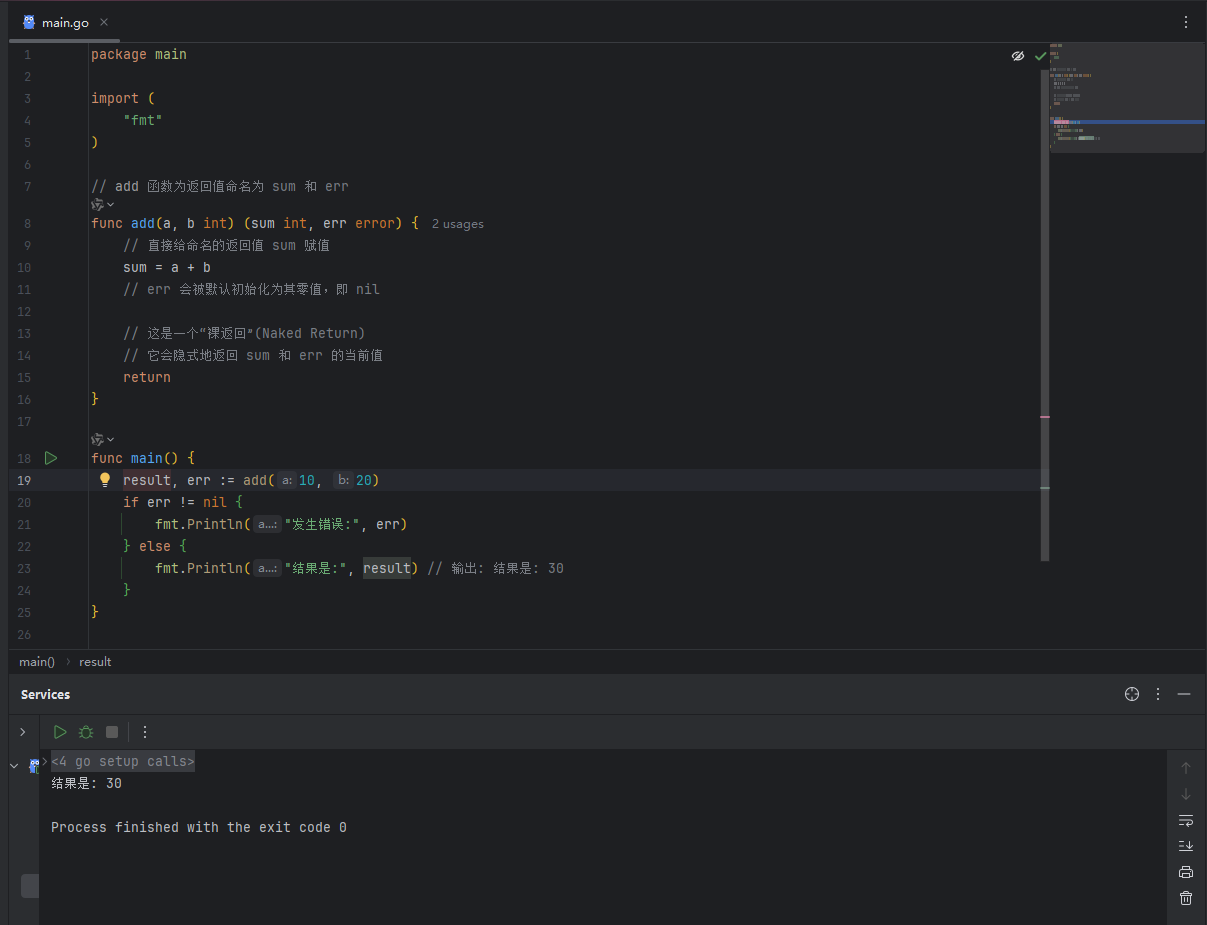This screenshot has height=925, width=1207.
Task: Click the 'err error' return declaration
Action: pos(359,224)
